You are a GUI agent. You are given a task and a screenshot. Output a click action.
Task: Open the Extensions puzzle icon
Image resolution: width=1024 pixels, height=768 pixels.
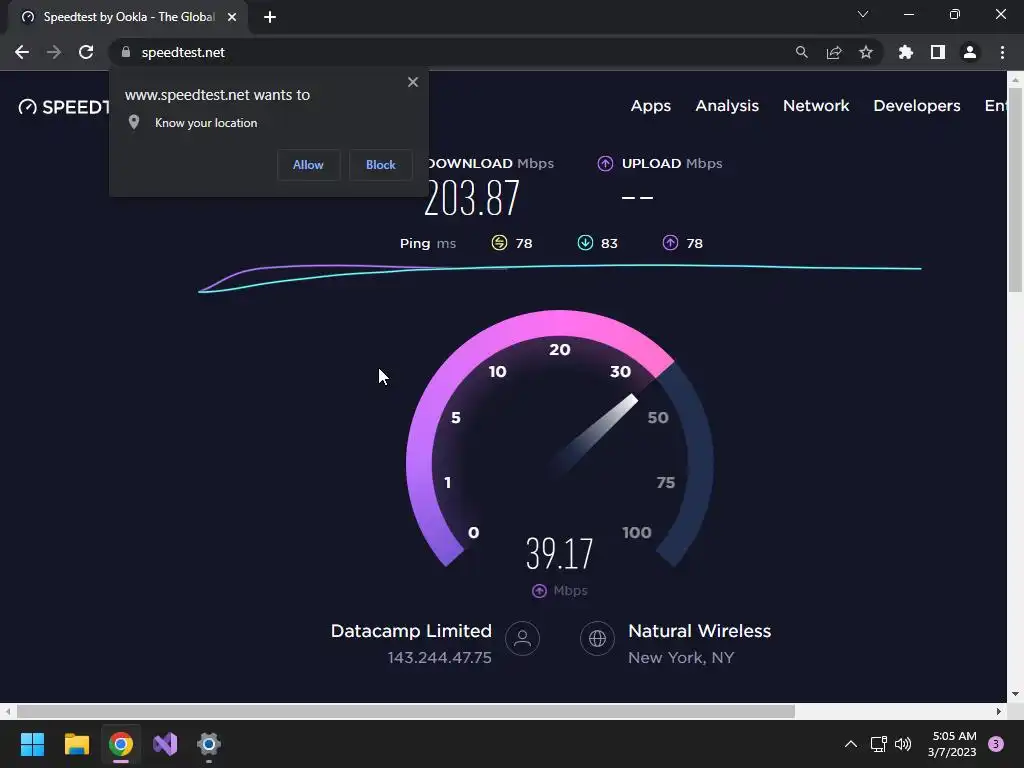coord(906,52)
